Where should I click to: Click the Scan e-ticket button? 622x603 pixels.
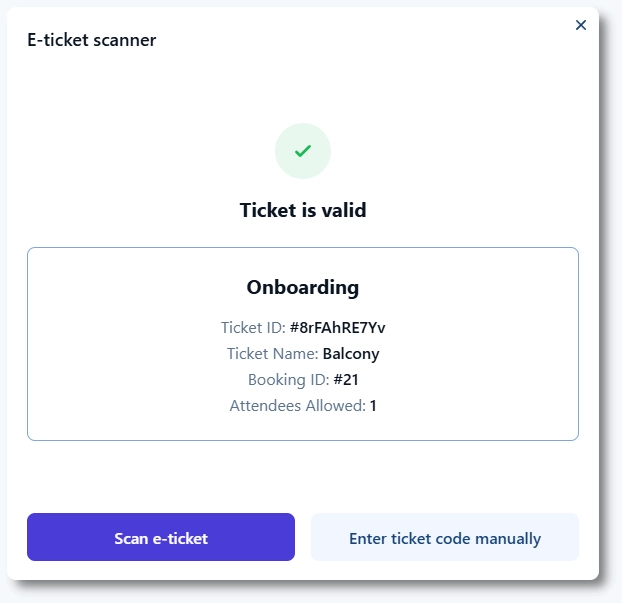coord(161,538)
